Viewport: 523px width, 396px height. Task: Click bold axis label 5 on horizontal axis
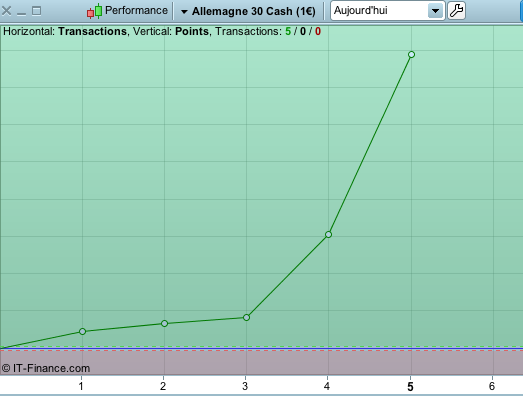point(410,387)
